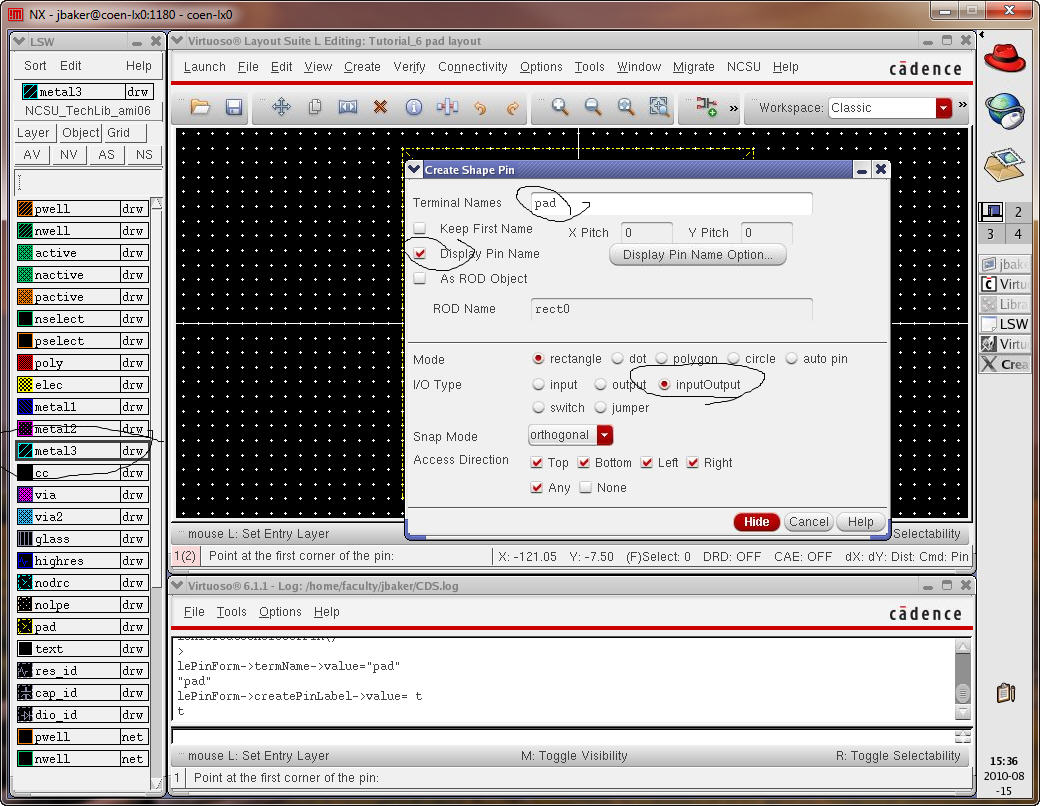Image resolution: width=1040 pixels, height=806 pixels.
Task: Select the Stretch tool icon
Action: pyautogui.click(x=348, y=107)
